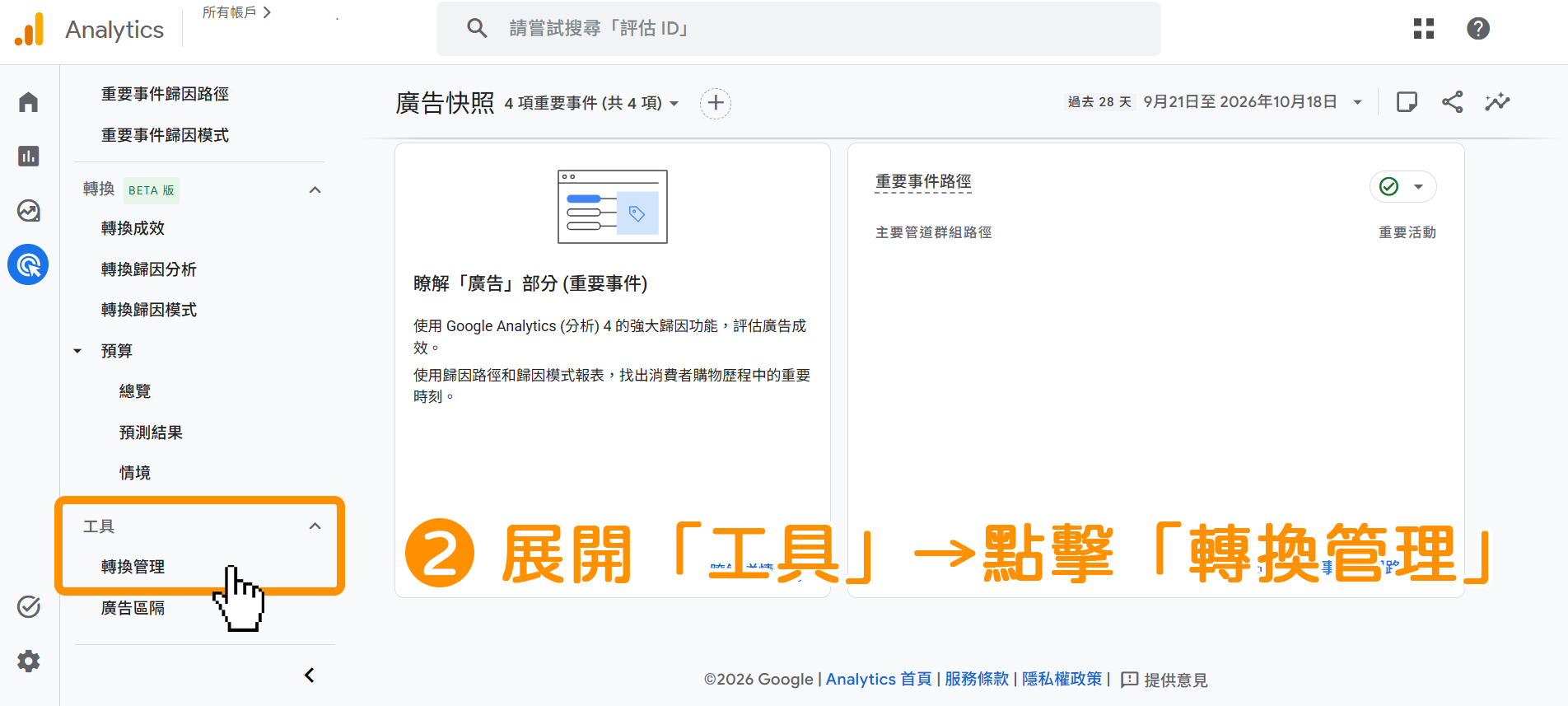This screenshot has height=706, width=1568.
Task: Click the 提供意見 feedback link
Action: [x=1164, y=680]
